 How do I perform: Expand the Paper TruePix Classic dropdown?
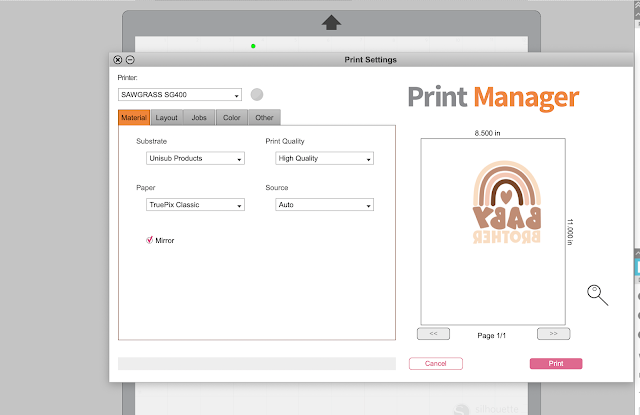point(195,204)
